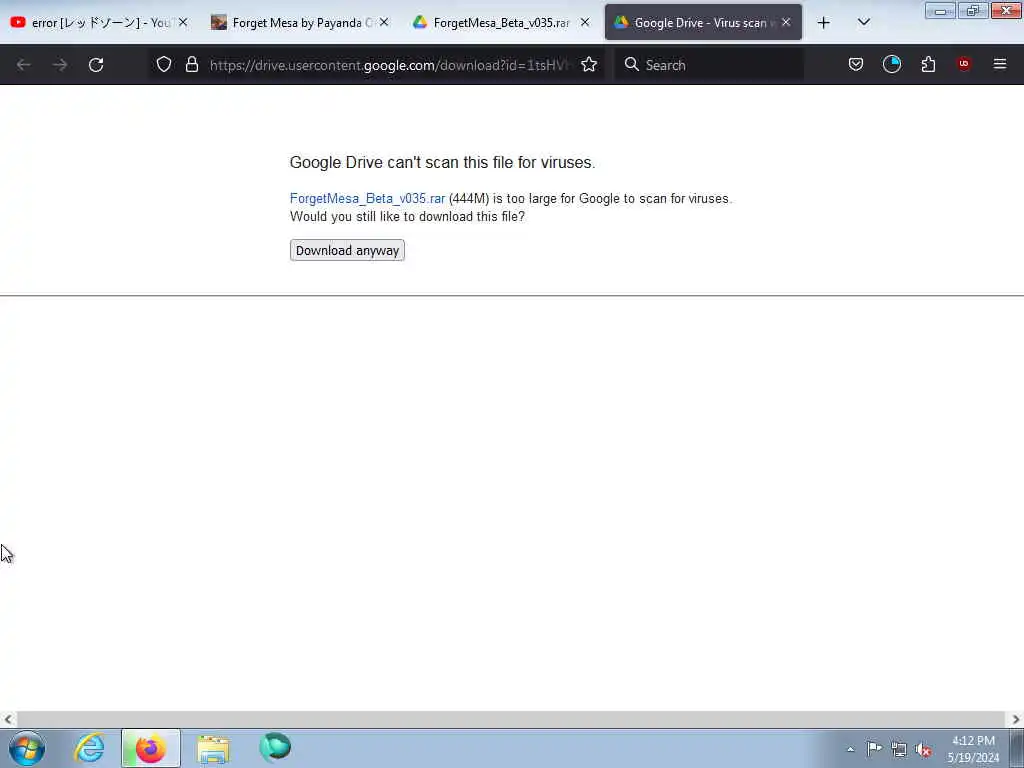Open tracking protection shield info
The height and width of the screenshot is (768, 1024).
click(x=164, y=65)
